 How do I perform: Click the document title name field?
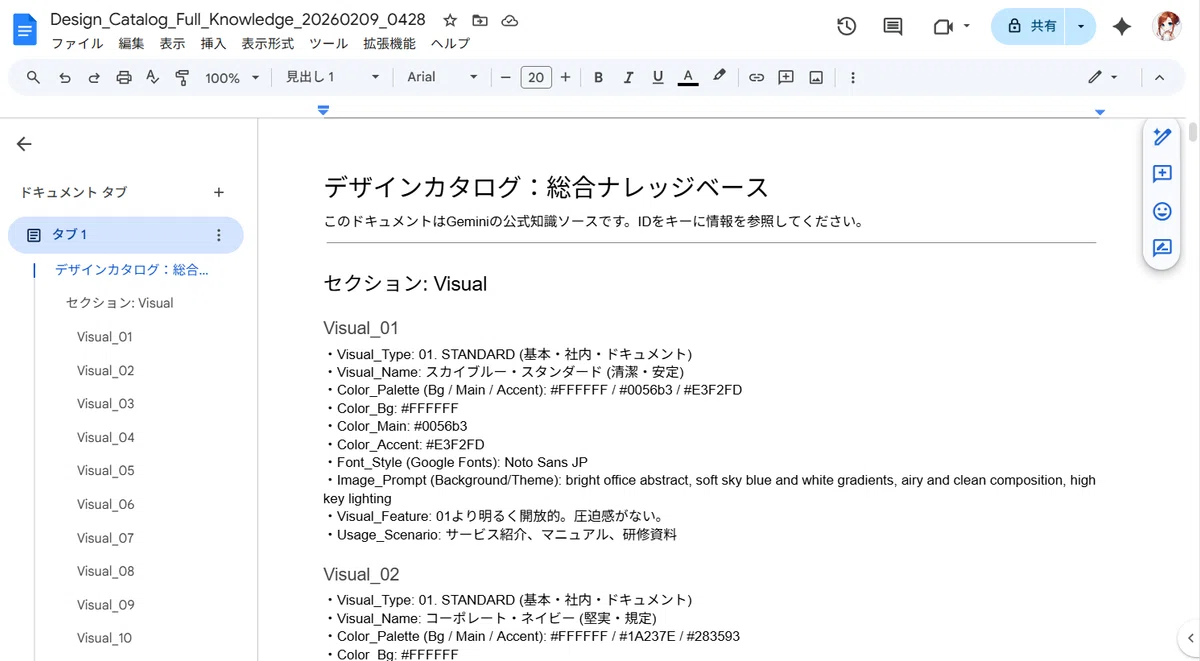237,19
